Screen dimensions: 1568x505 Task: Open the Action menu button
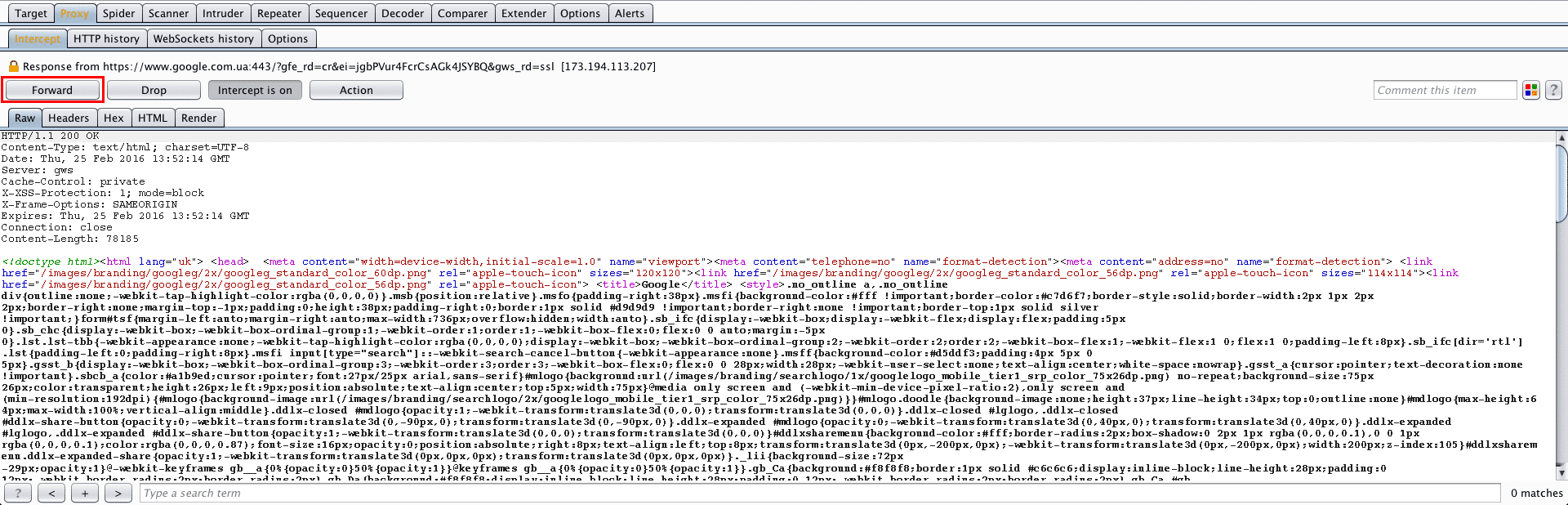point(356,90)
